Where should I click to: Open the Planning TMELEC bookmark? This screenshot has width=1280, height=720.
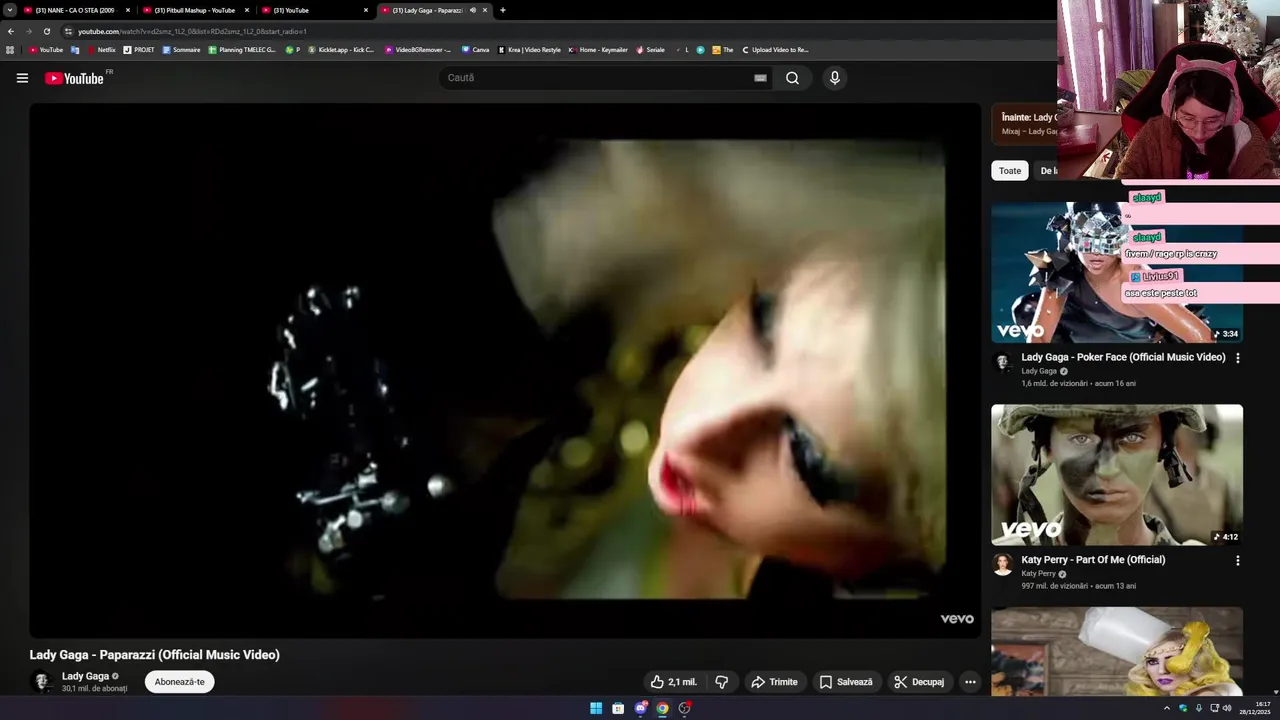(x=242, y=50)
